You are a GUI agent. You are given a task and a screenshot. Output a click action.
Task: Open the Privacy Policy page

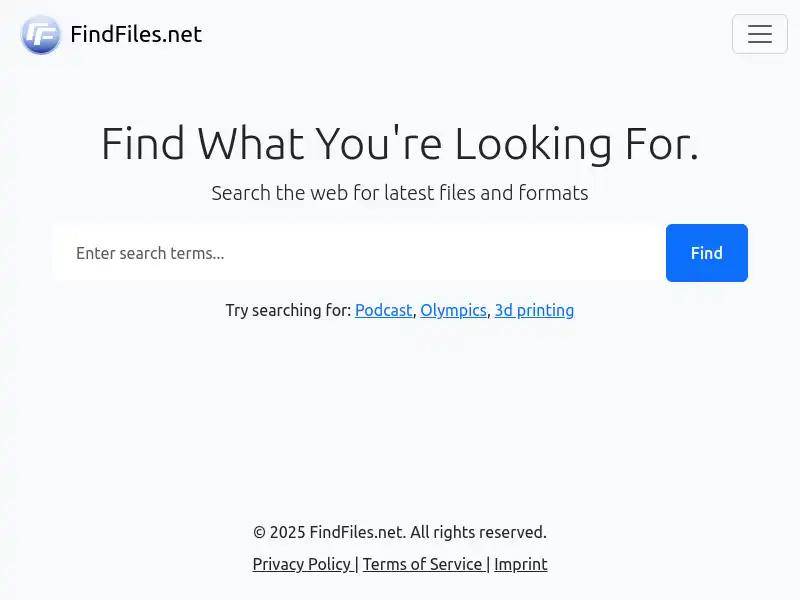click(x=302, y=564)
